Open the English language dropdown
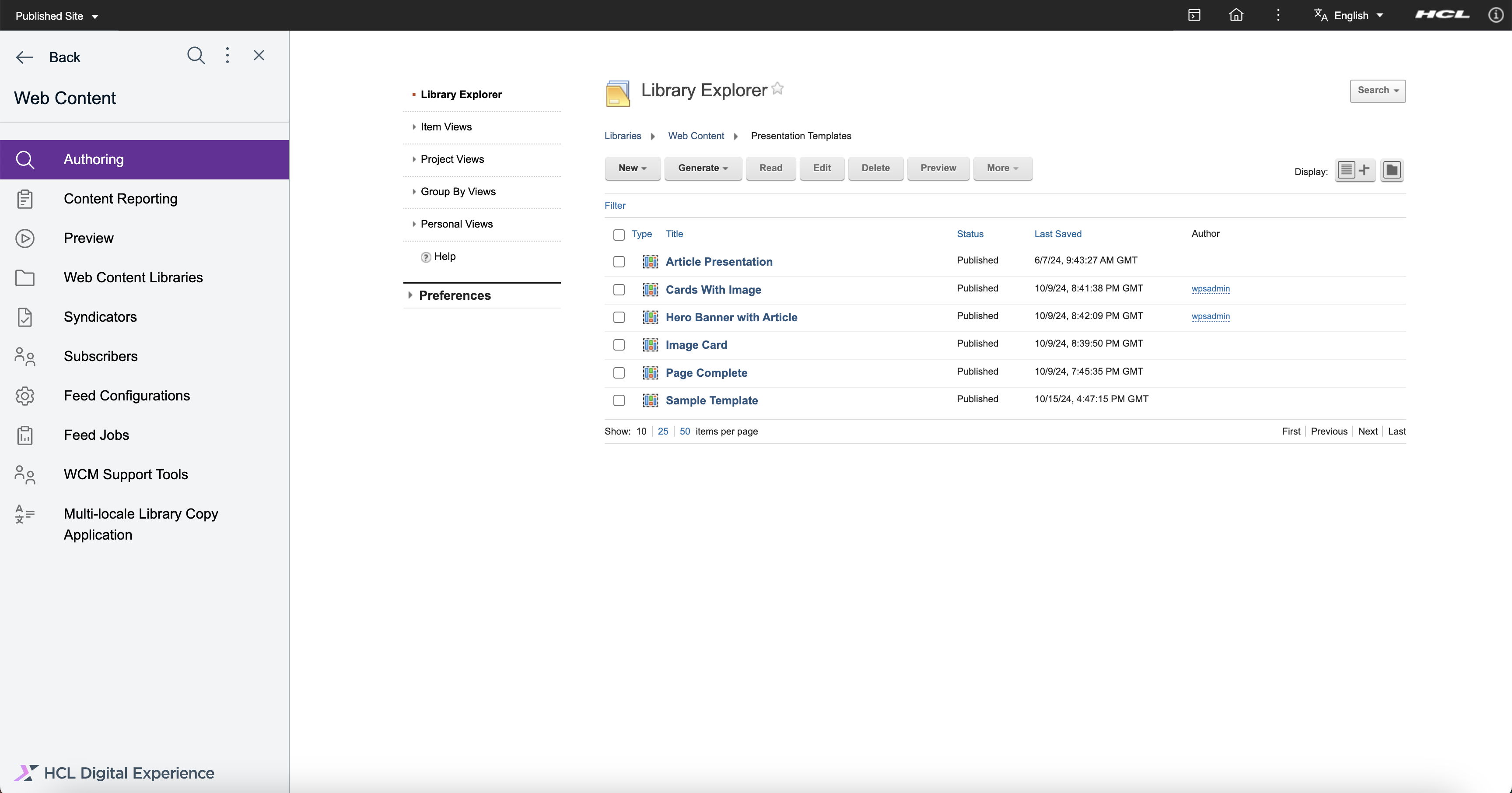The image size is (1512, 793). [1349, 15]
